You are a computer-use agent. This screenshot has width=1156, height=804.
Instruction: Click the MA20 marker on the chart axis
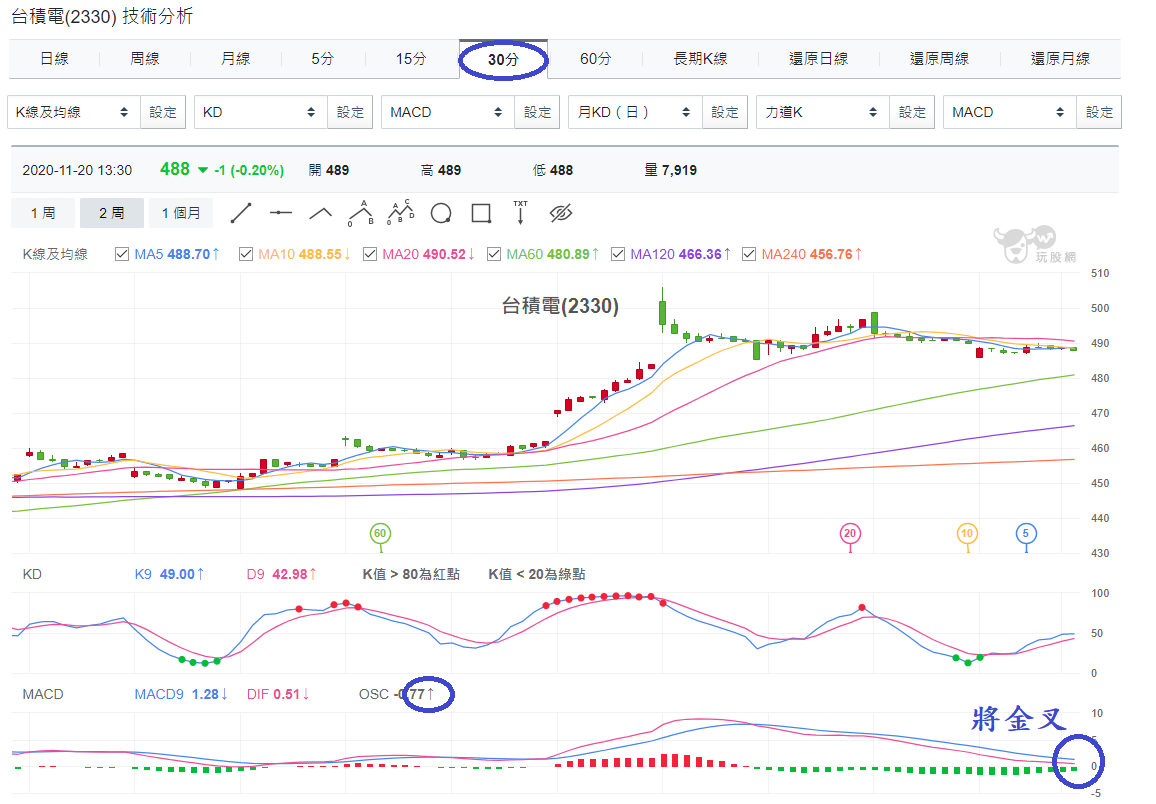pyautogui.click(x=850, y=534)
